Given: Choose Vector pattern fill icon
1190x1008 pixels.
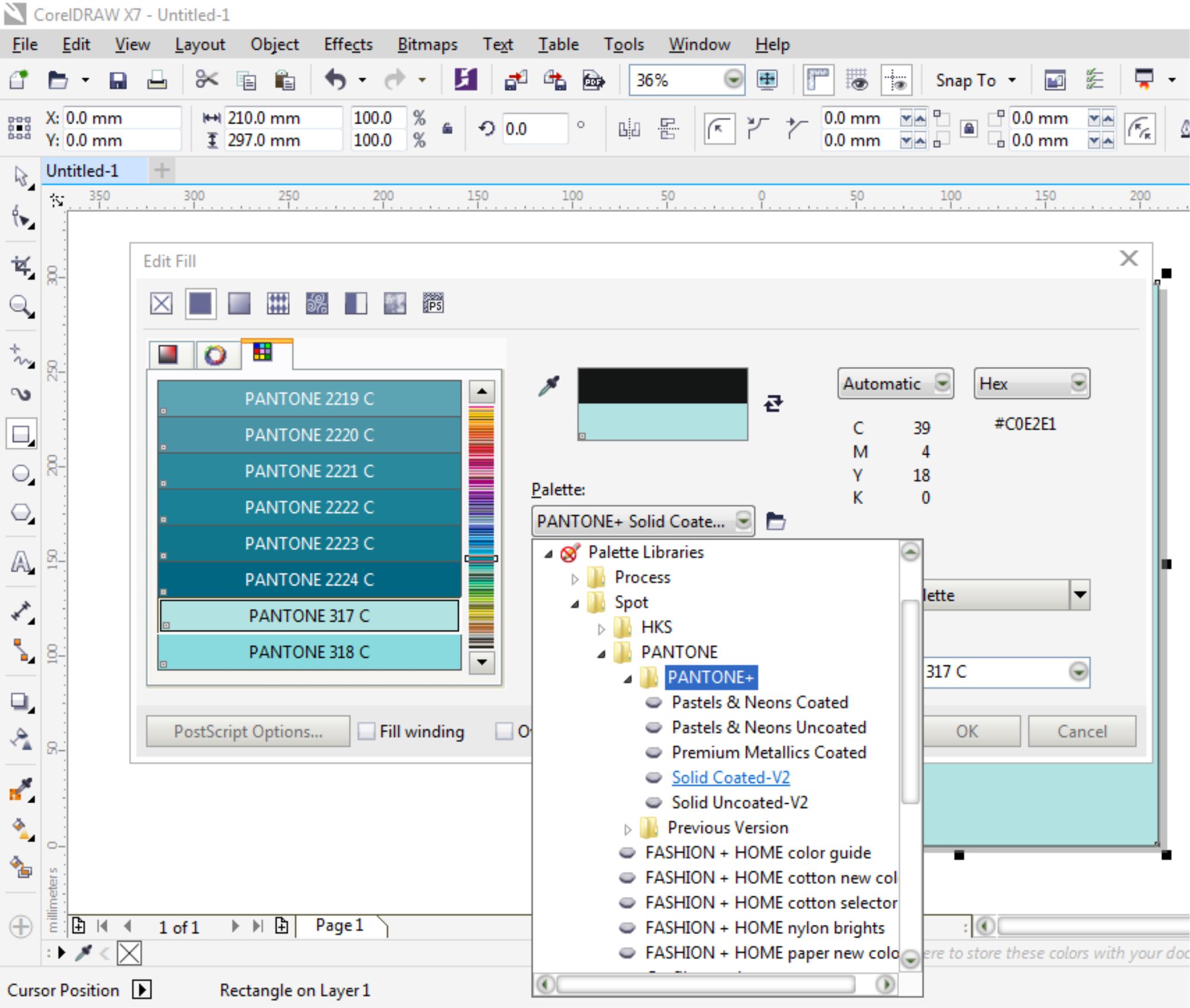Looking at the screenshot, I should 278,304.
